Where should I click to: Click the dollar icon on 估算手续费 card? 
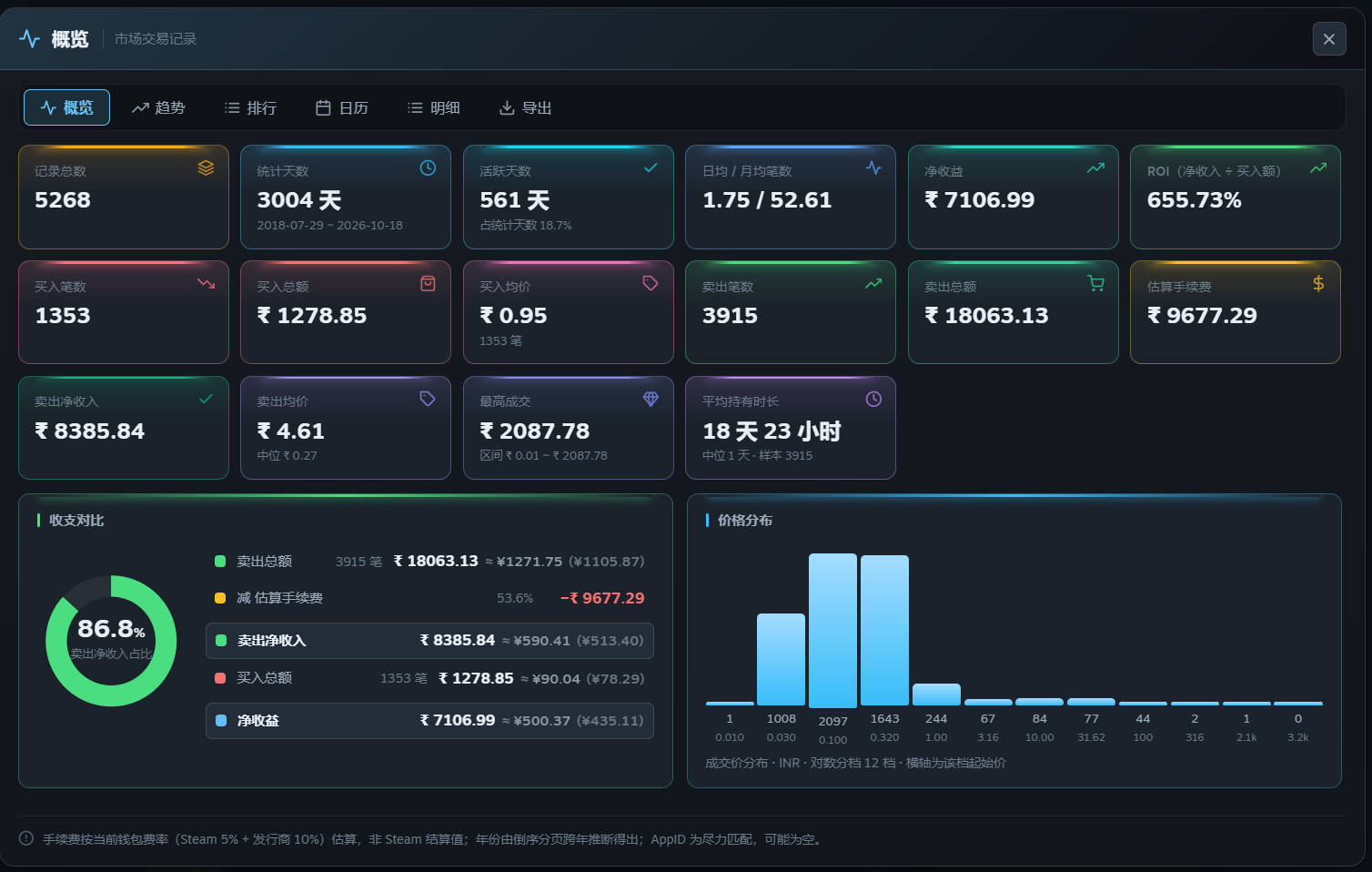[x=1318, y=283]
